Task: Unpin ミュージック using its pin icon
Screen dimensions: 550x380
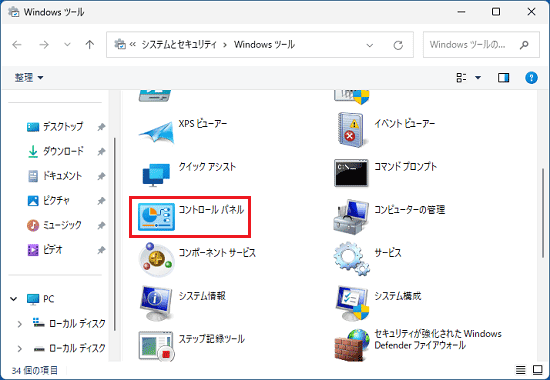Action: click(x=101, y=225)
